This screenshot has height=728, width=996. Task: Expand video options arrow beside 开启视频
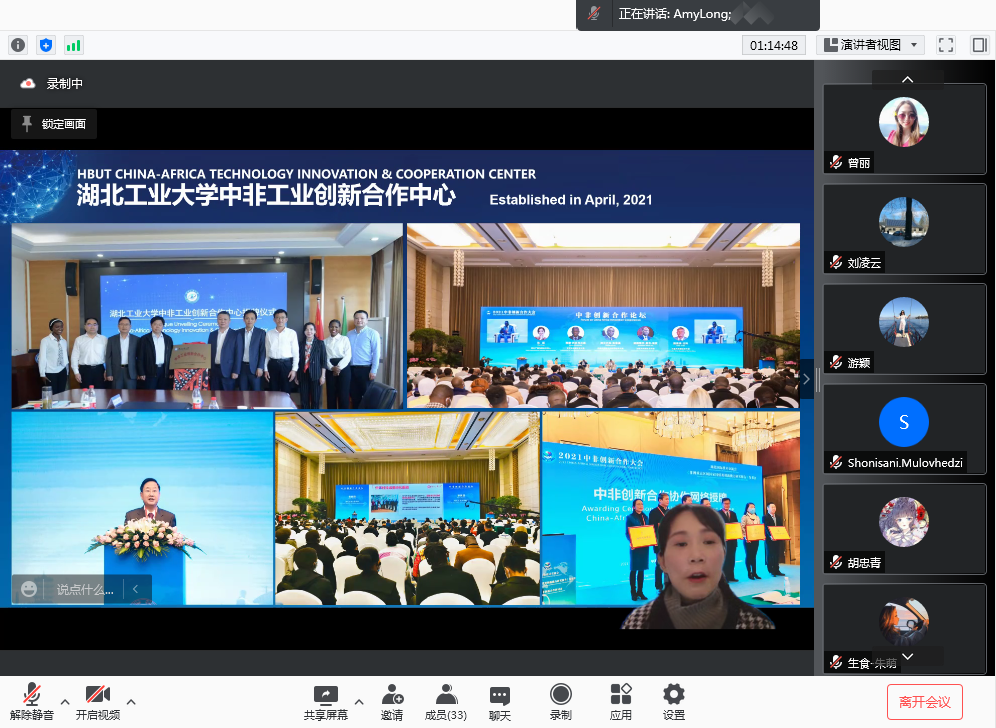pyautogui.click(x=130, y=701)
